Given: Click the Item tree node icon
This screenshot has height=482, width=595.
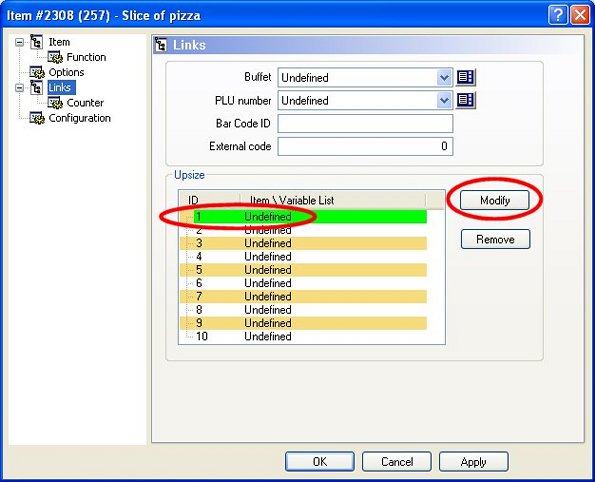Looking at the screenshot, I should point(37,42).
